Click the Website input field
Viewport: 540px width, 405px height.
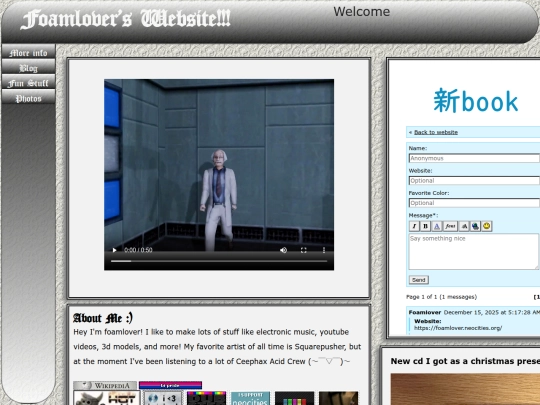(x=474, y=180)
